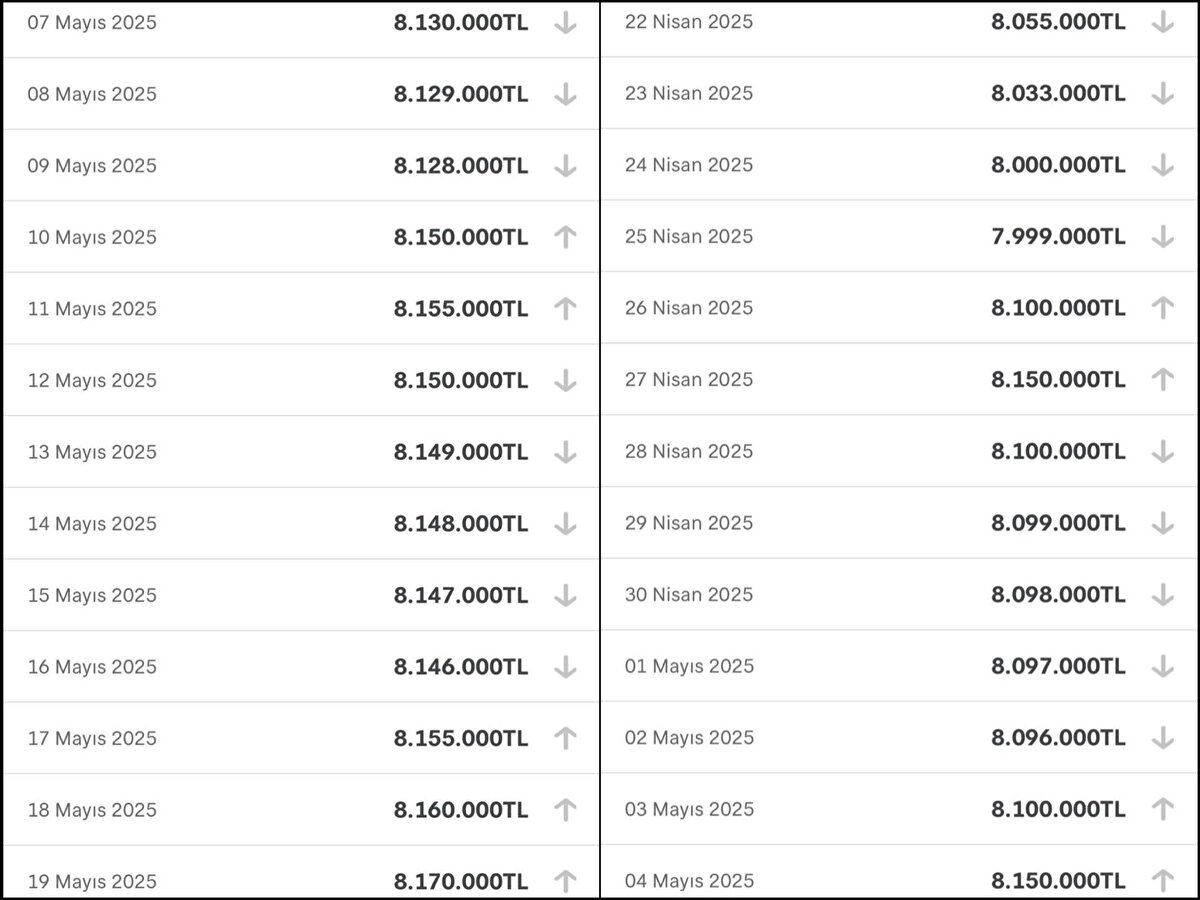Click the up arrow next to 17 Mayıs 2025
Screen dimensions: 1200x900
(x=565, y=738)
